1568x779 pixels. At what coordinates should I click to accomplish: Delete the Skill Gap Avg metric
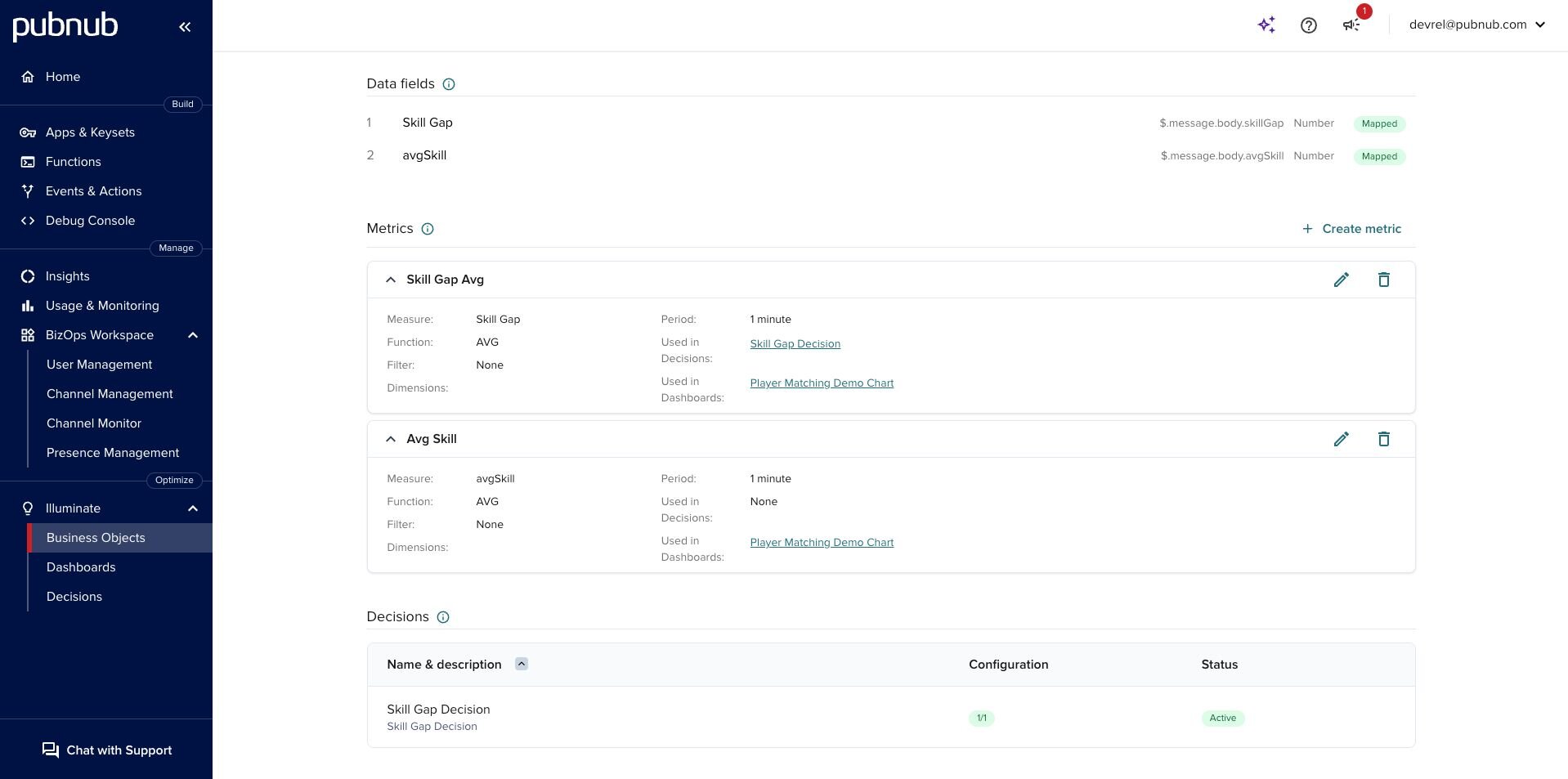click(x=1383, y=280)
